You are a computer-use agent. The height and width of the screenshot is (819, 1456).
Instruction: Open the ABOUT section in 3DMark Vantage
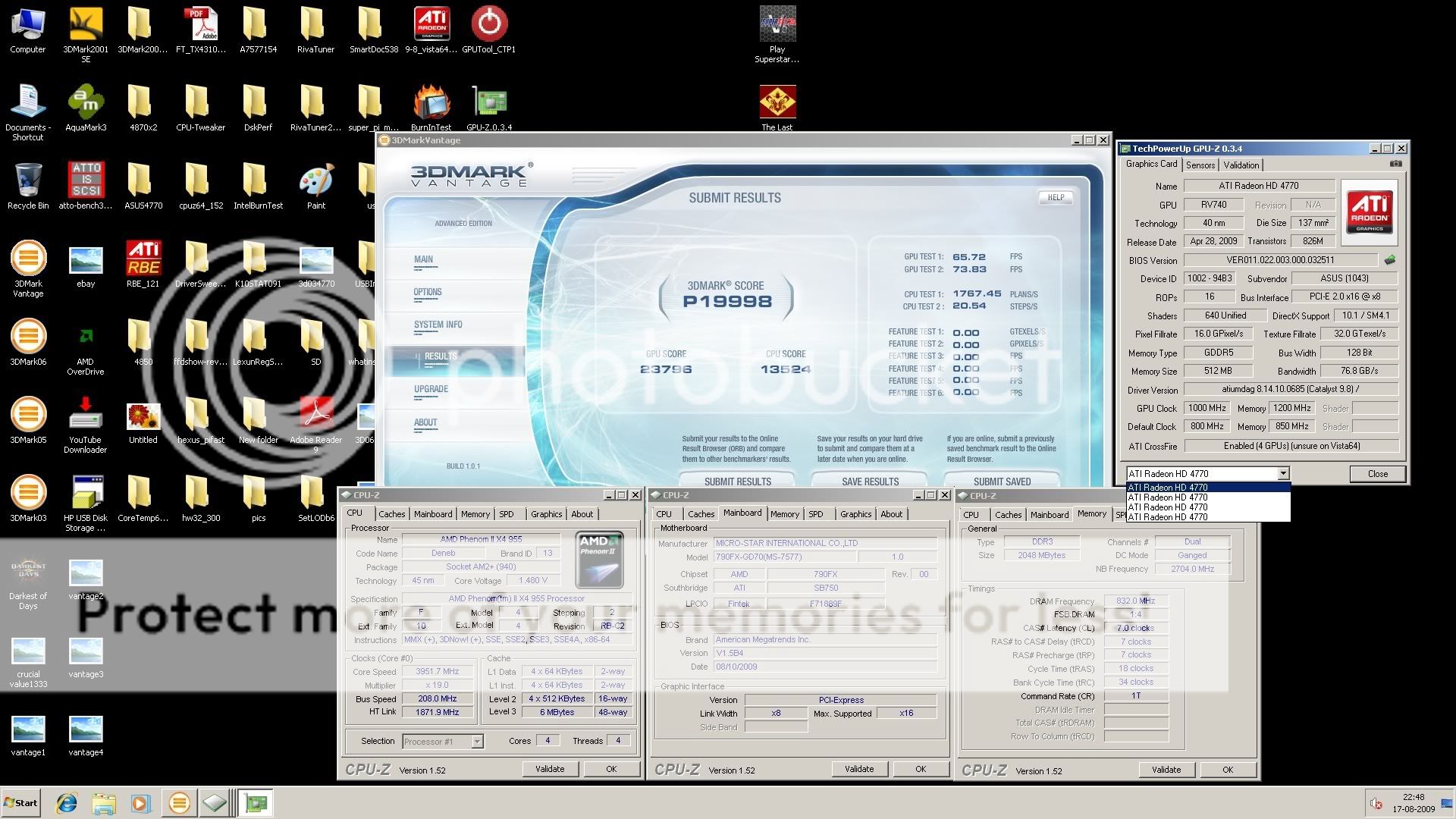(425, 422)
